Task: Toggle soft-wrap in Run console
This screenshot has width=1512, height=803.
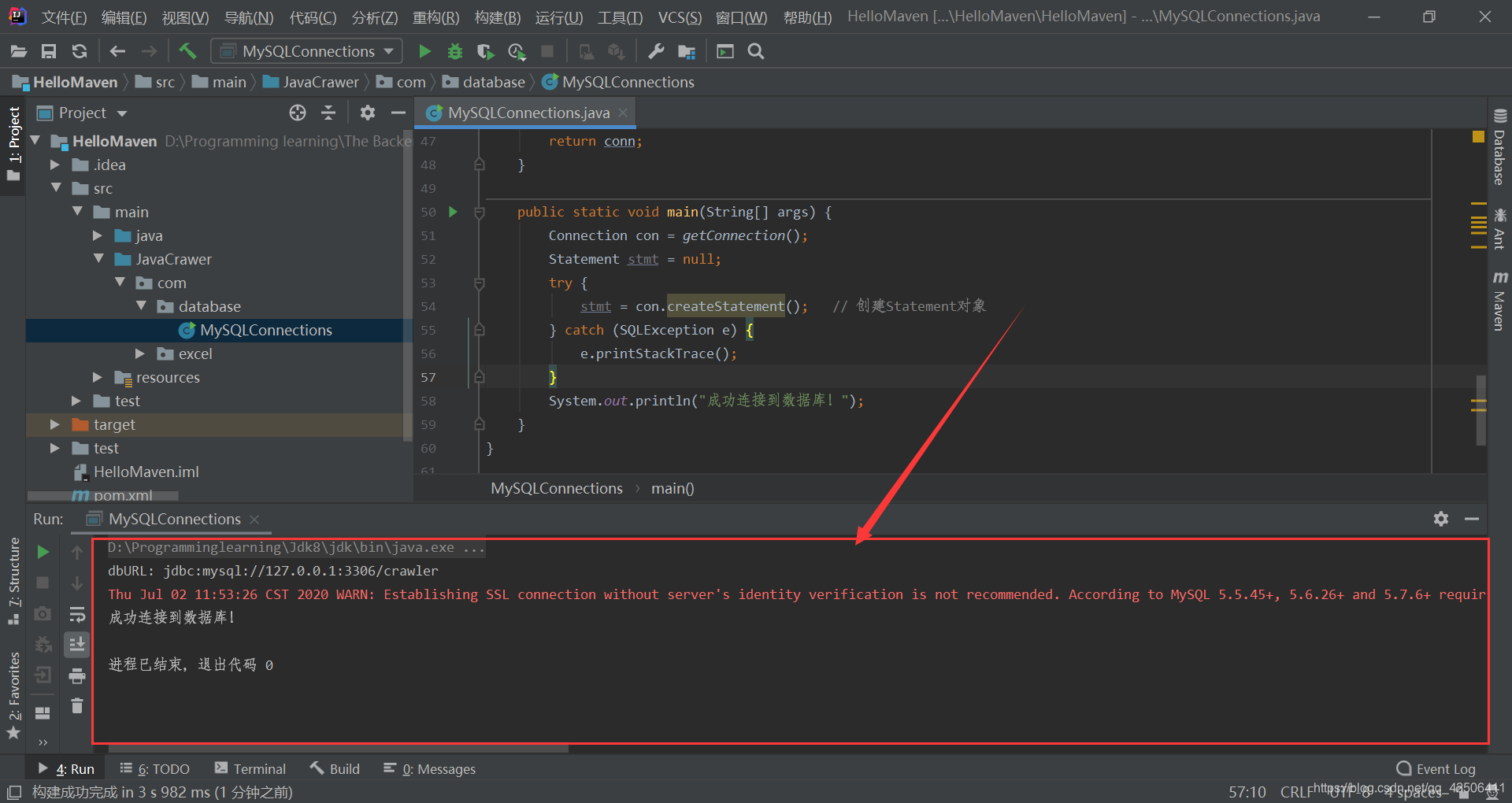Action: tap(77, 614)
